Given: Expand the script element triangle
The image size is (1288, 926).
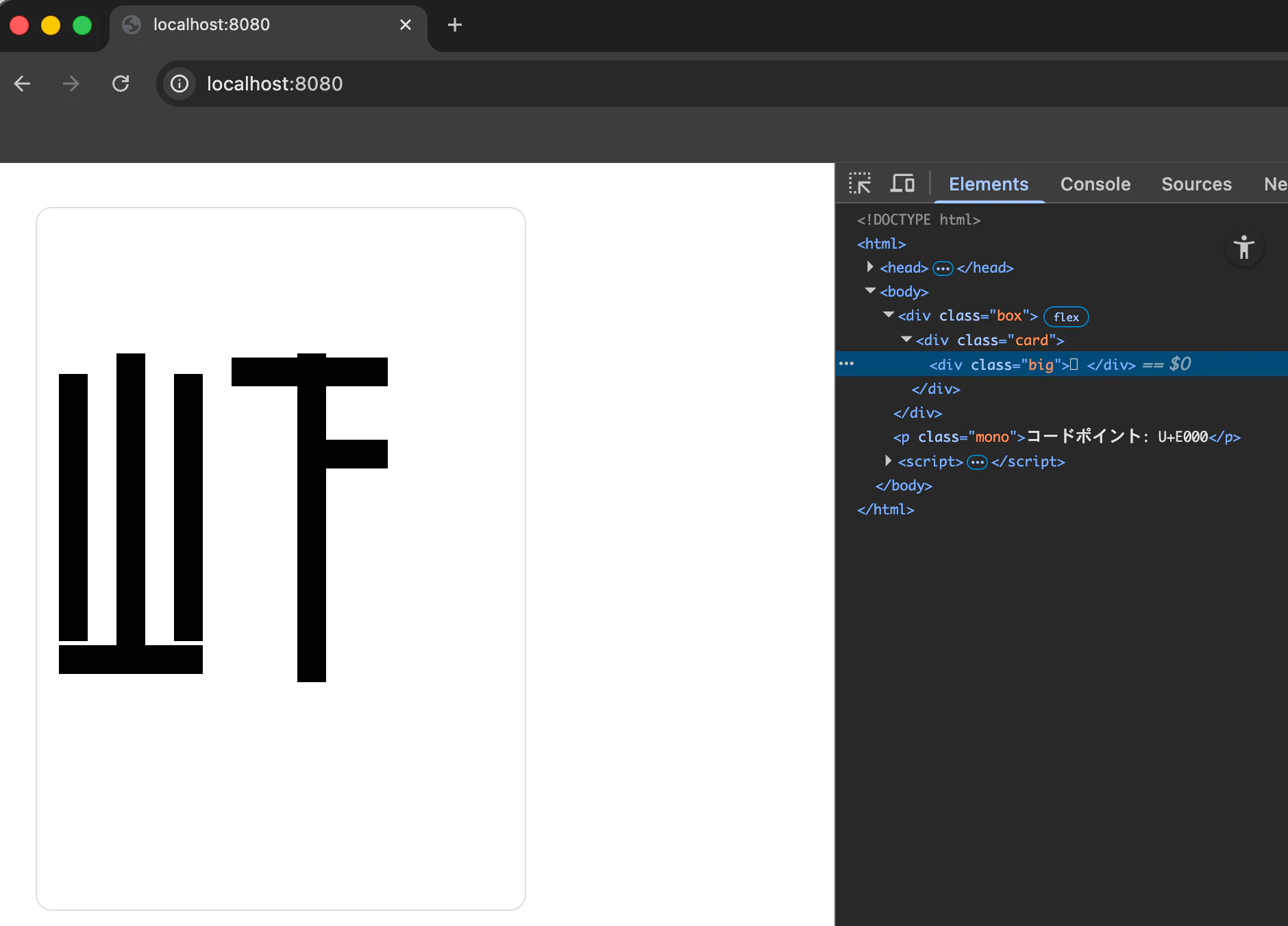Looking at the screenshot, I should click(x=889, y=460).
